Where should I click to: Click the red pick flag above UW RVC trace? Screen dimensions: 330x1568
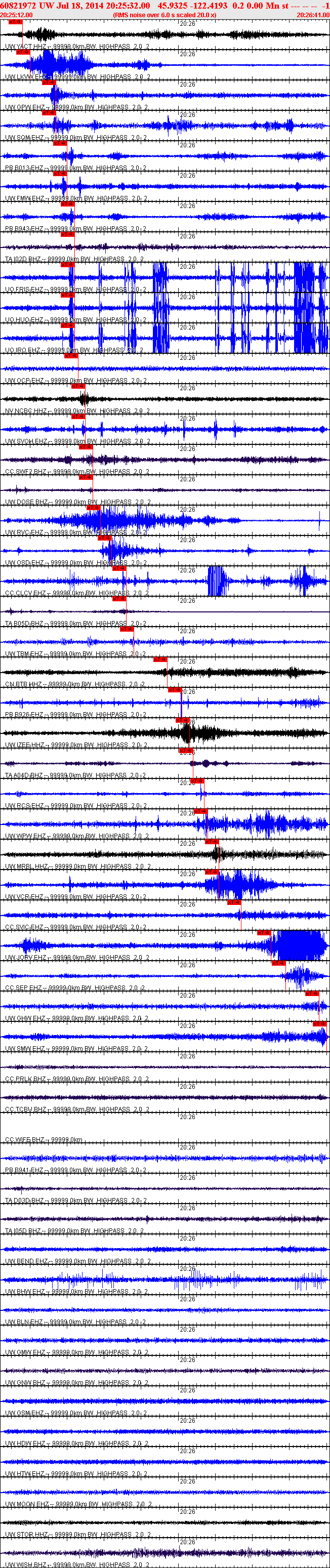93,508
